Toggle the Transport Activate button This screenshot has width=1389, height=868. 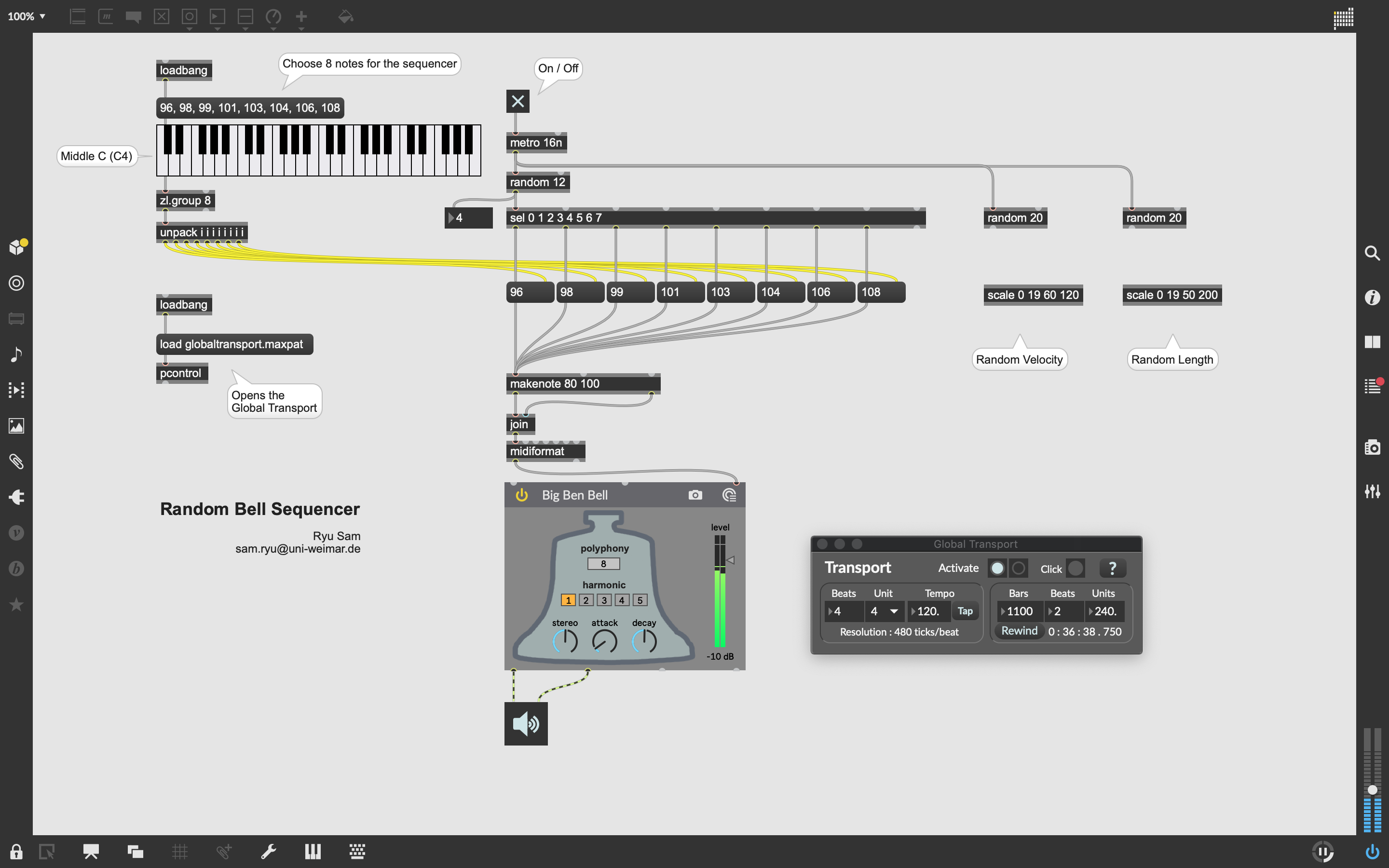coord(997,569)
